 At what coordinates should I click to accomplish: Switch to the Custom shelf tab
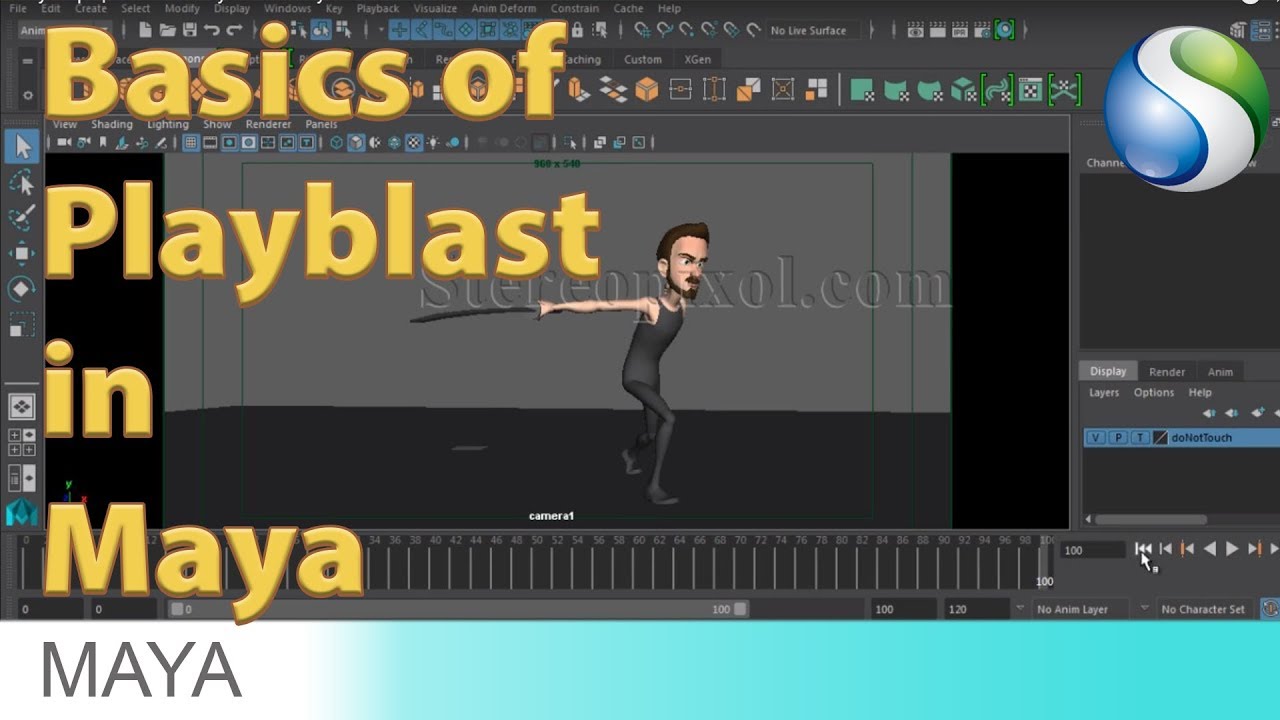[643, 59]
